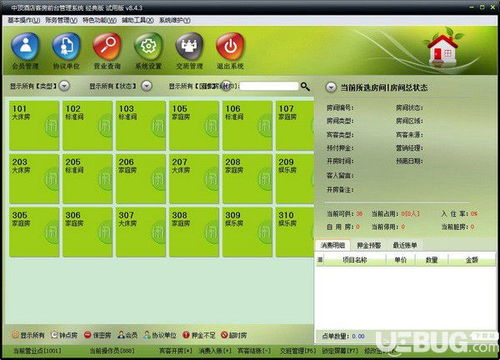Image resolution: width=500 pixels, height=360 pixels.
Task: Select room 306 家庭房 tile
Action: (x=87, y=232)
